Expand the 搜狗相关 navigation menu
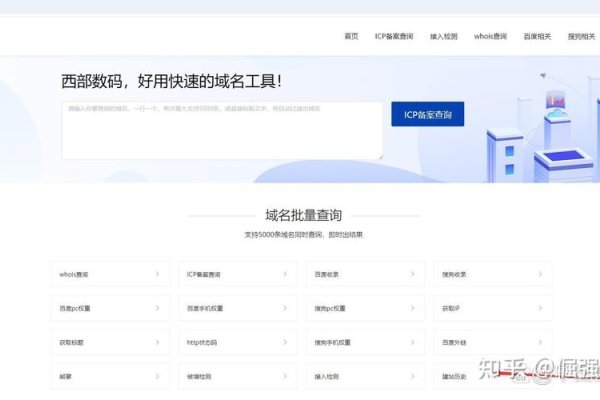Viewport: 600px width, 400px height. (581, 36)
